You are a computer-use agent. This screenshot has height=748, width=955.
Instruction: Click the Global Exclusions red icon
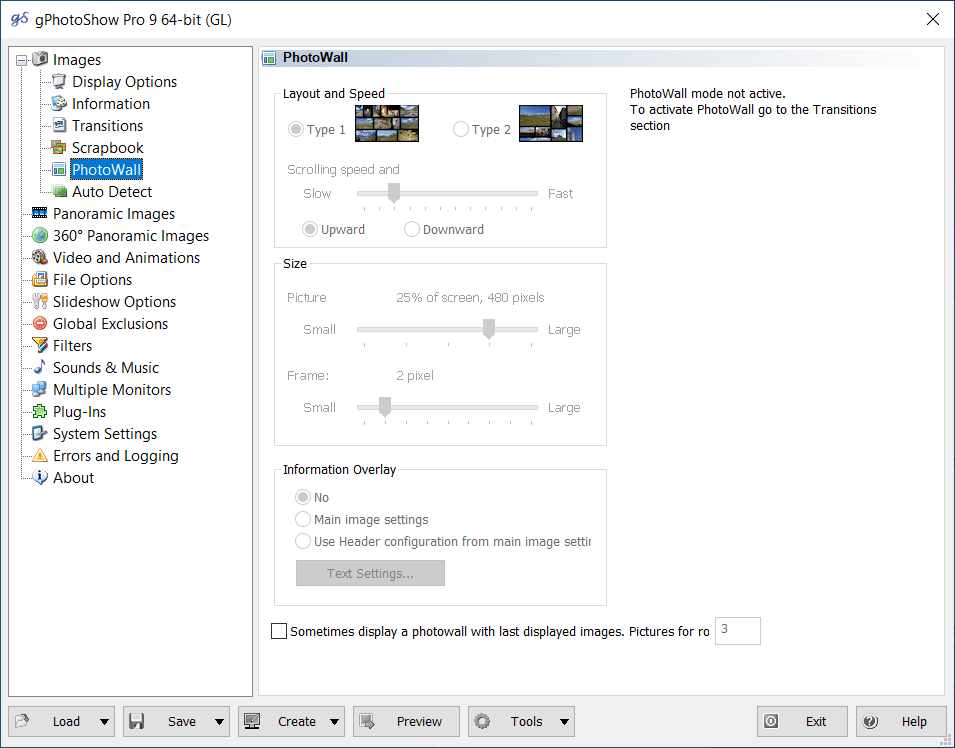[40, 323]
